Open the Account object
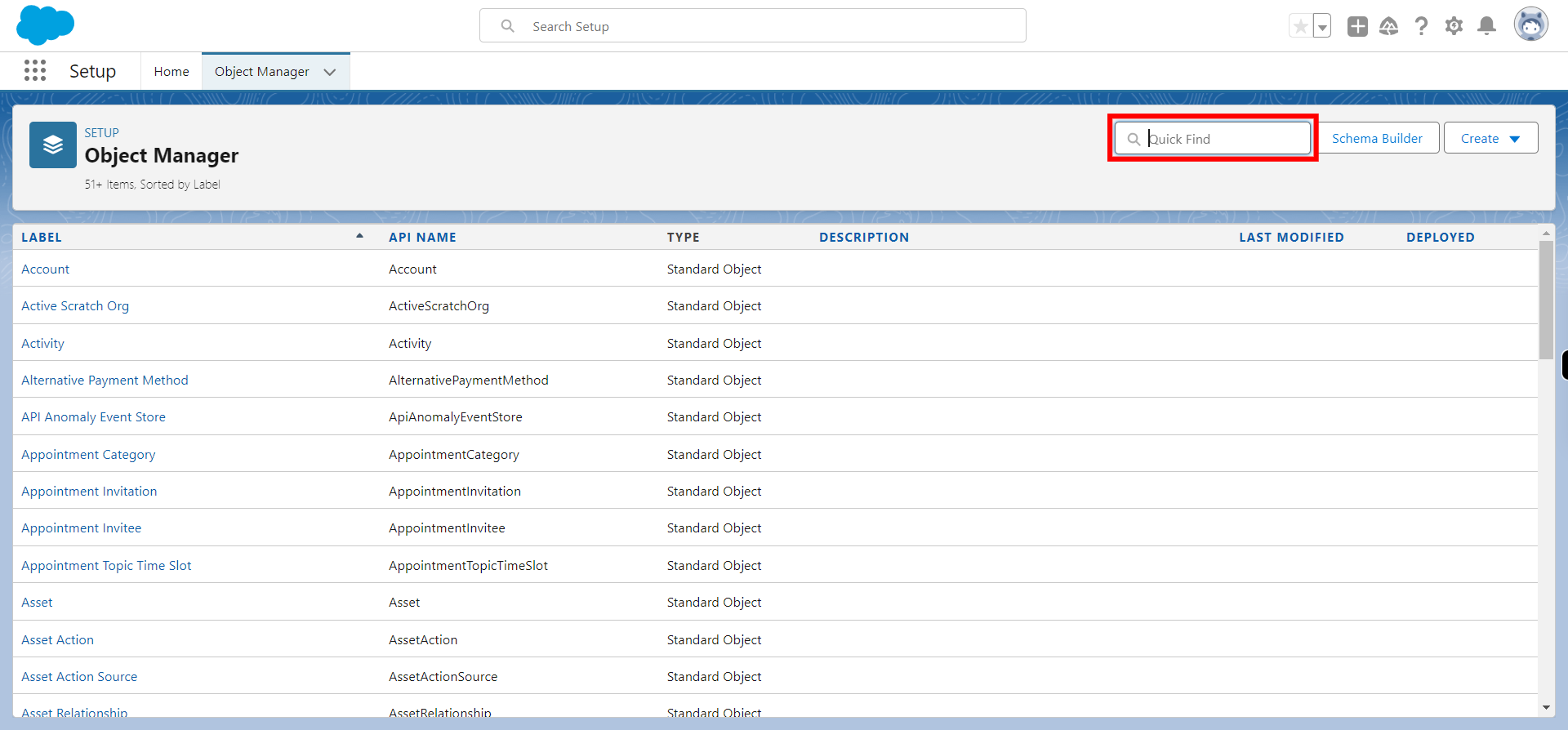The image size is (1568, 730). click(46, 269)
